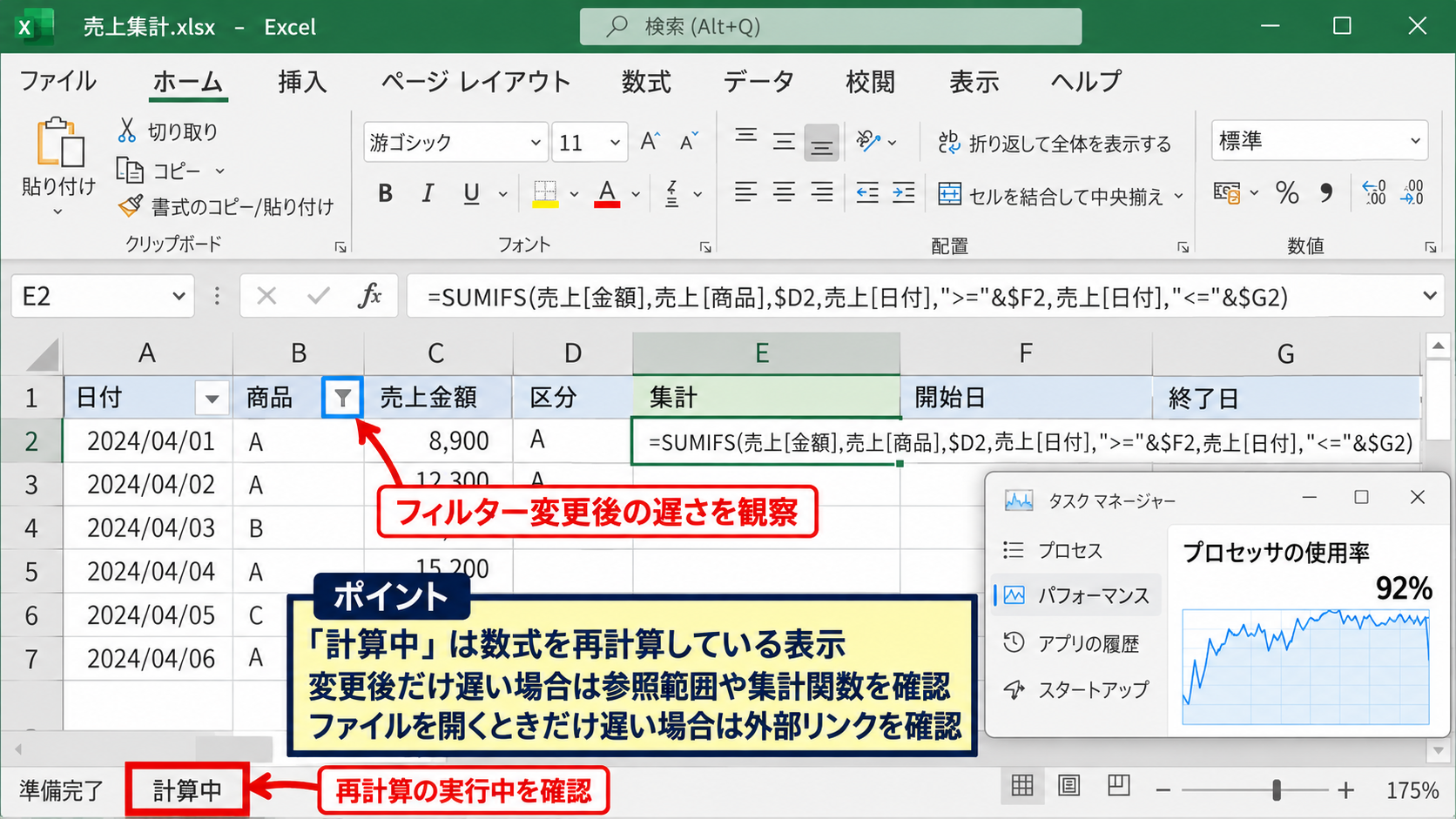Image resolution: width=1456 pixels, height=819 pixels.
Task: Click the search box 検索 (Alt+Q)
Action: (831, 26)
